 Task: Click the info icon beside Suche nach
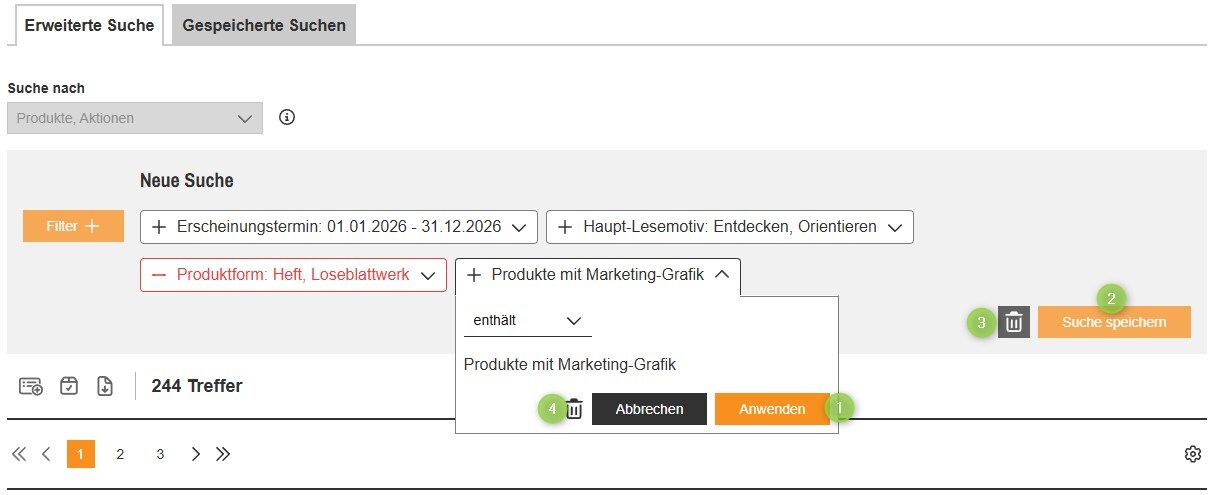[287, 118]
